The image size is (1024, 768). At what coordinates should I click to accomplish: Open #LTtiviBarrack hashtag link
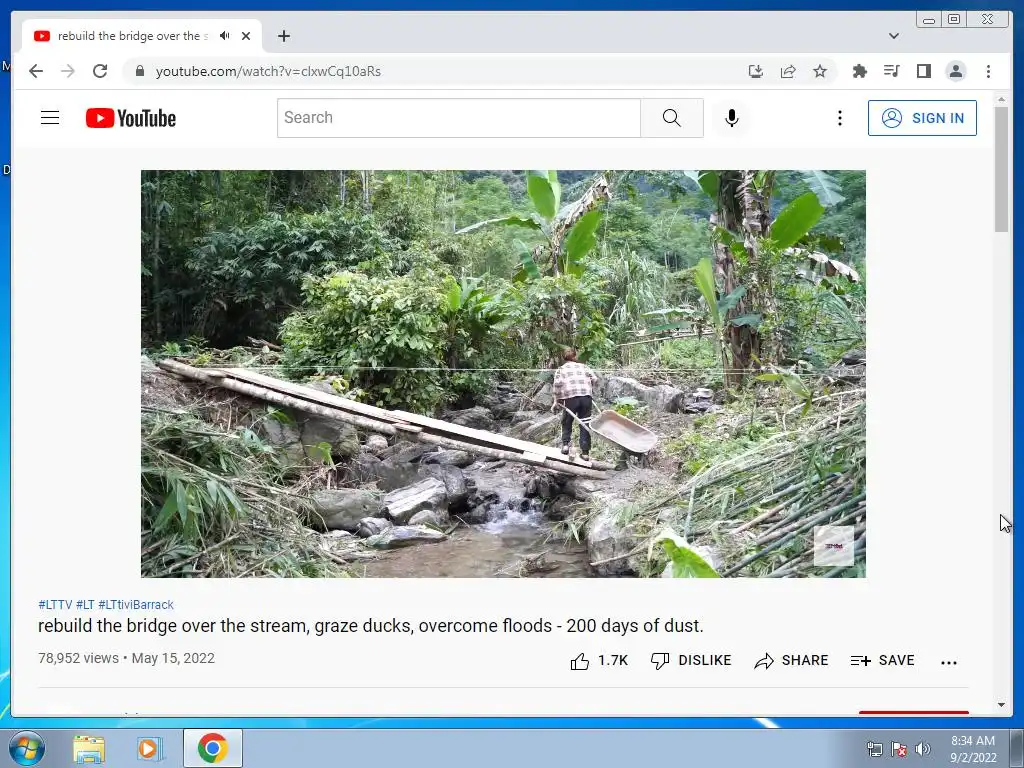(x=136, y=605)
